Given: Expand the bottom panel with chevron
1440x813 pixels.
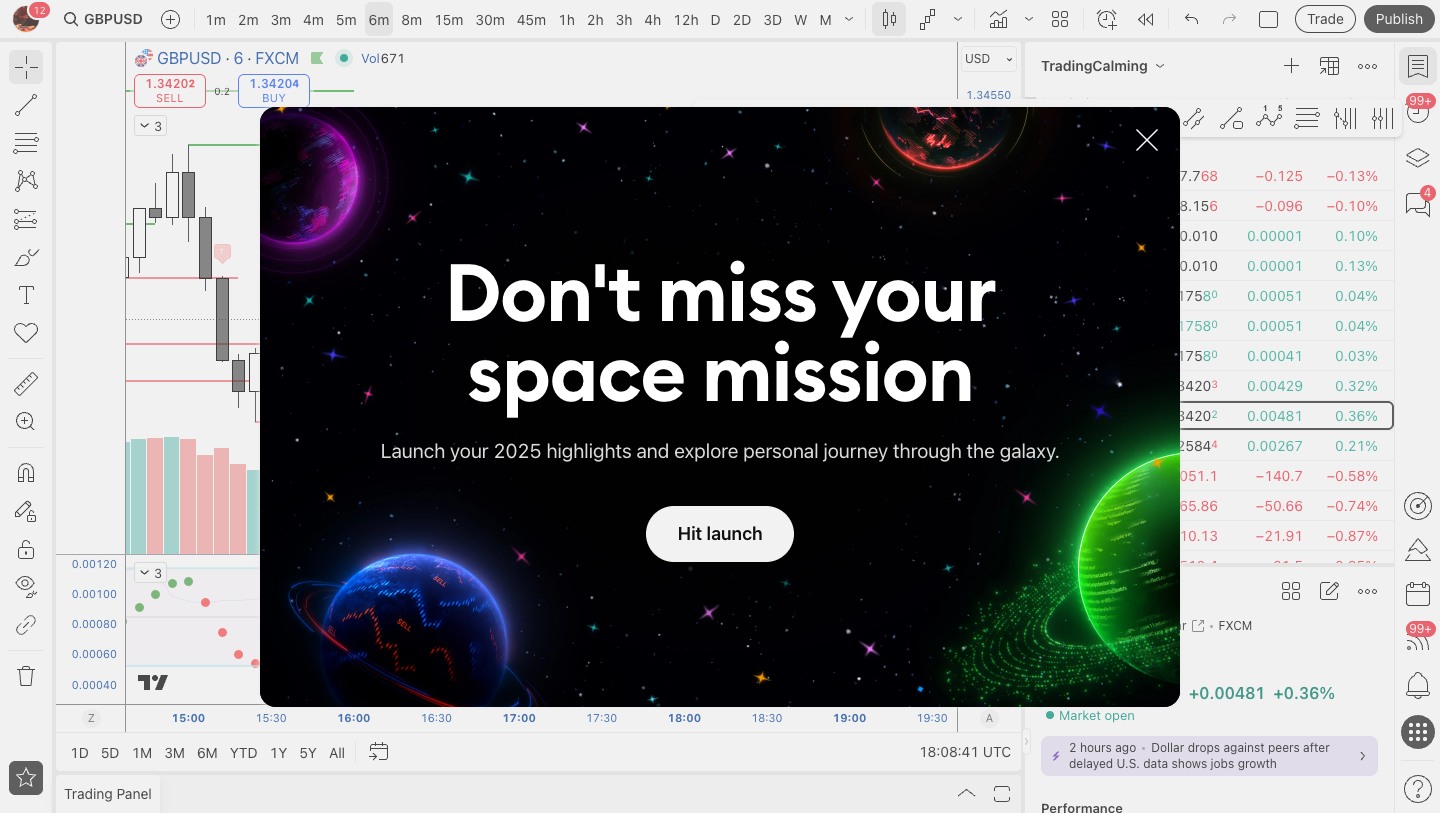Looking at the screenshot, I should point(966,794).
